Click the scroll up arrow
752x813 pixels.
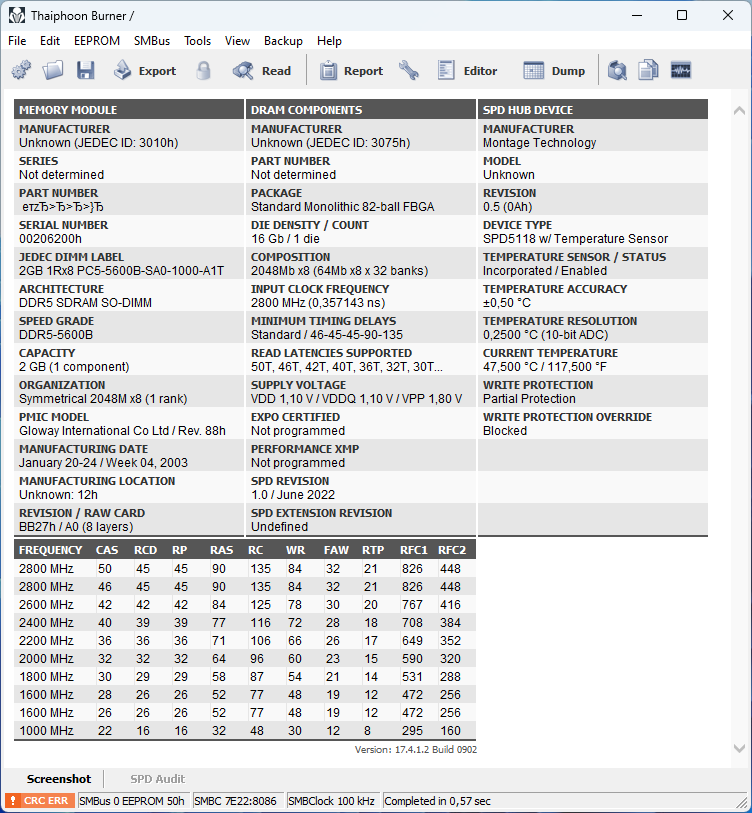[740, 110]
